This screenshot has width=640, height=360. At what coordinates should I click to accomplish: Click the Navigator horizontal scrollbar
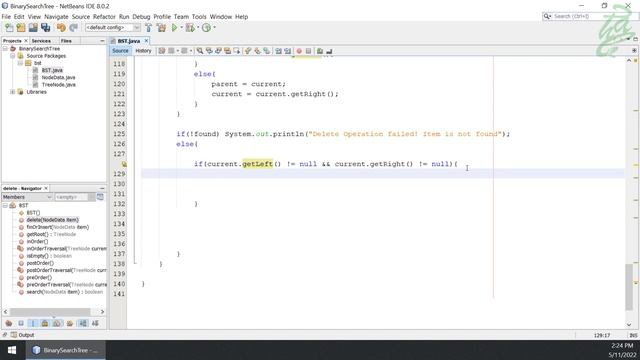click(50, 312)
